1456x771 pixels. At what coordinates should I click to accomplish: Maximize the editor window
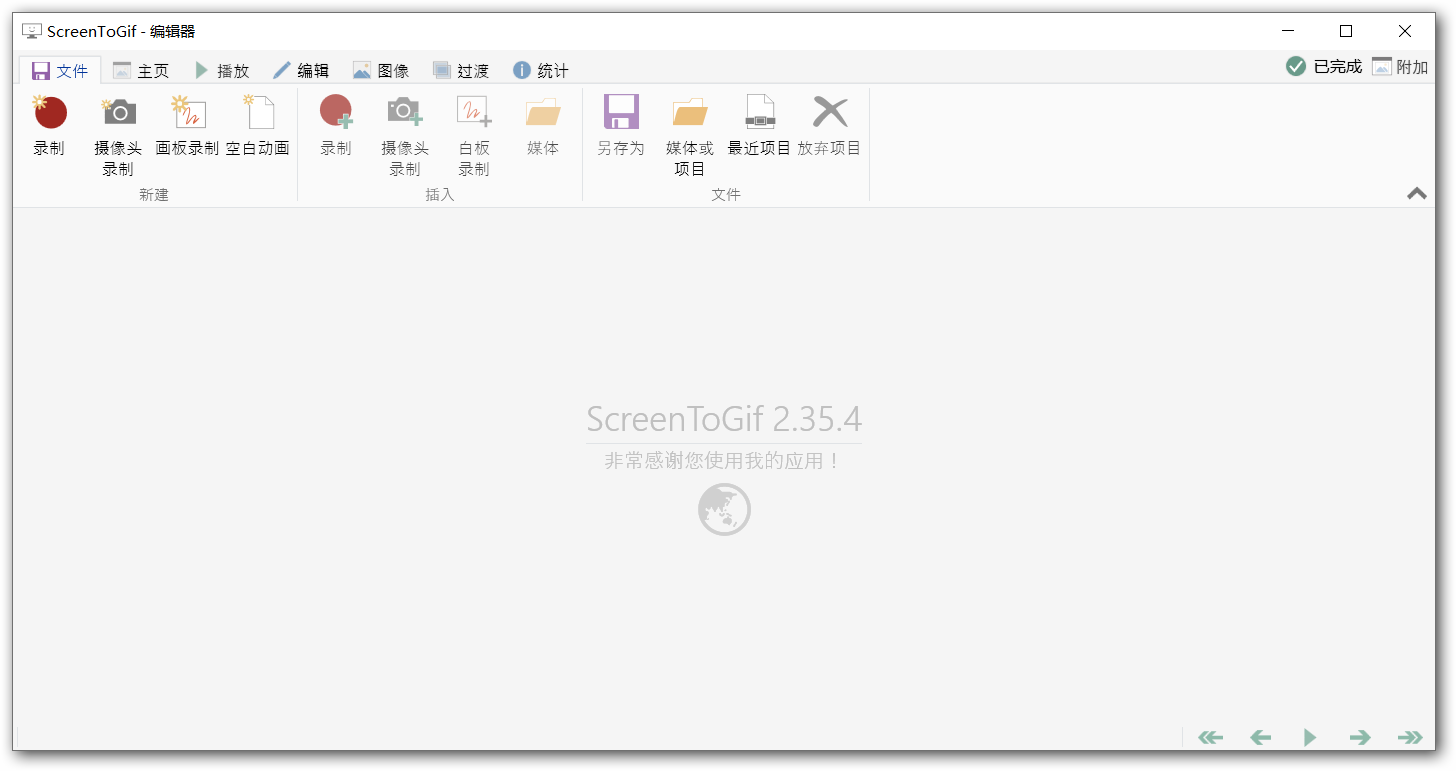pos(1346,31)
